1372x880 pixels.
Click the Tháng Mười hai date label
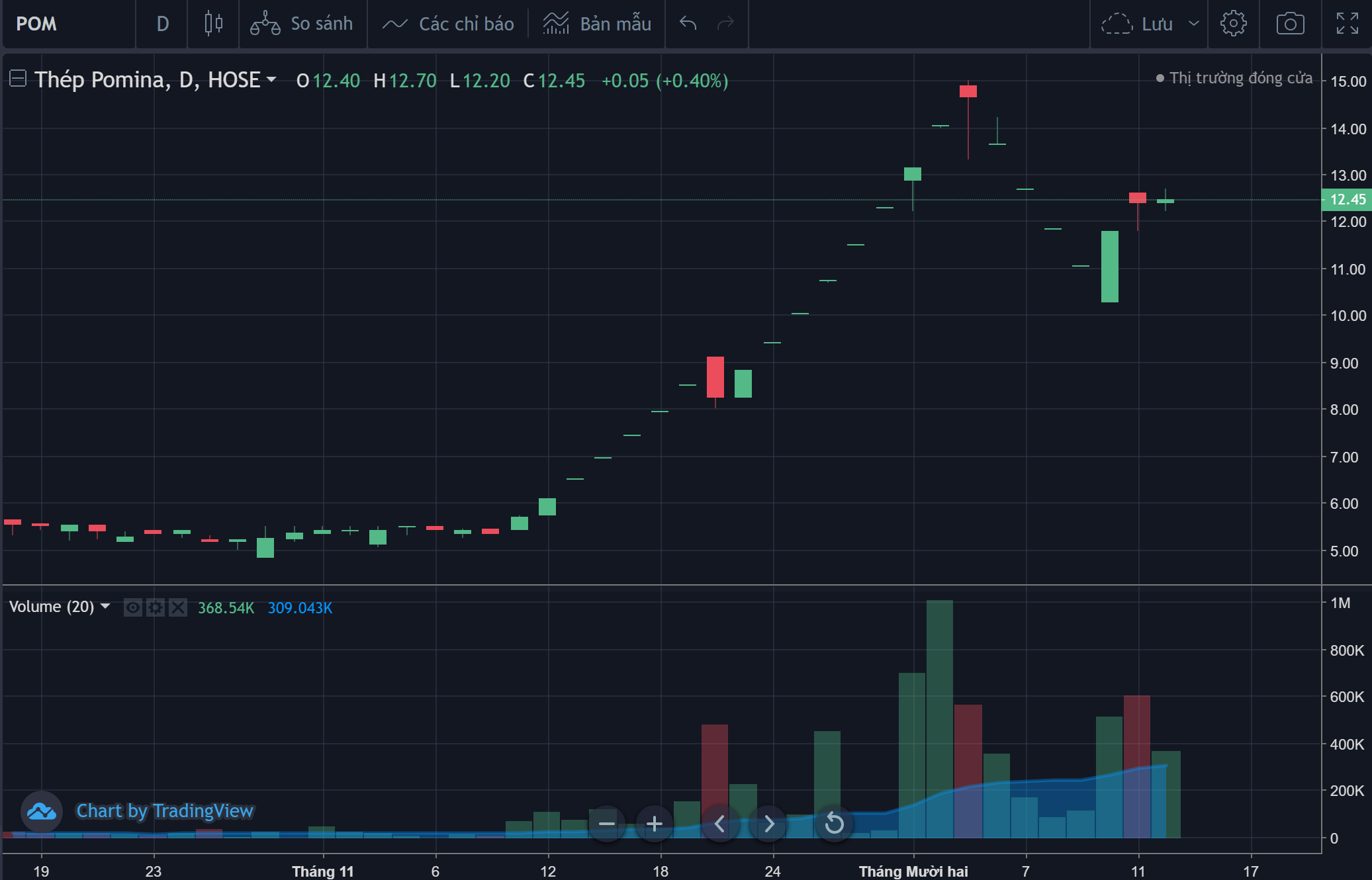pos(913,871)
